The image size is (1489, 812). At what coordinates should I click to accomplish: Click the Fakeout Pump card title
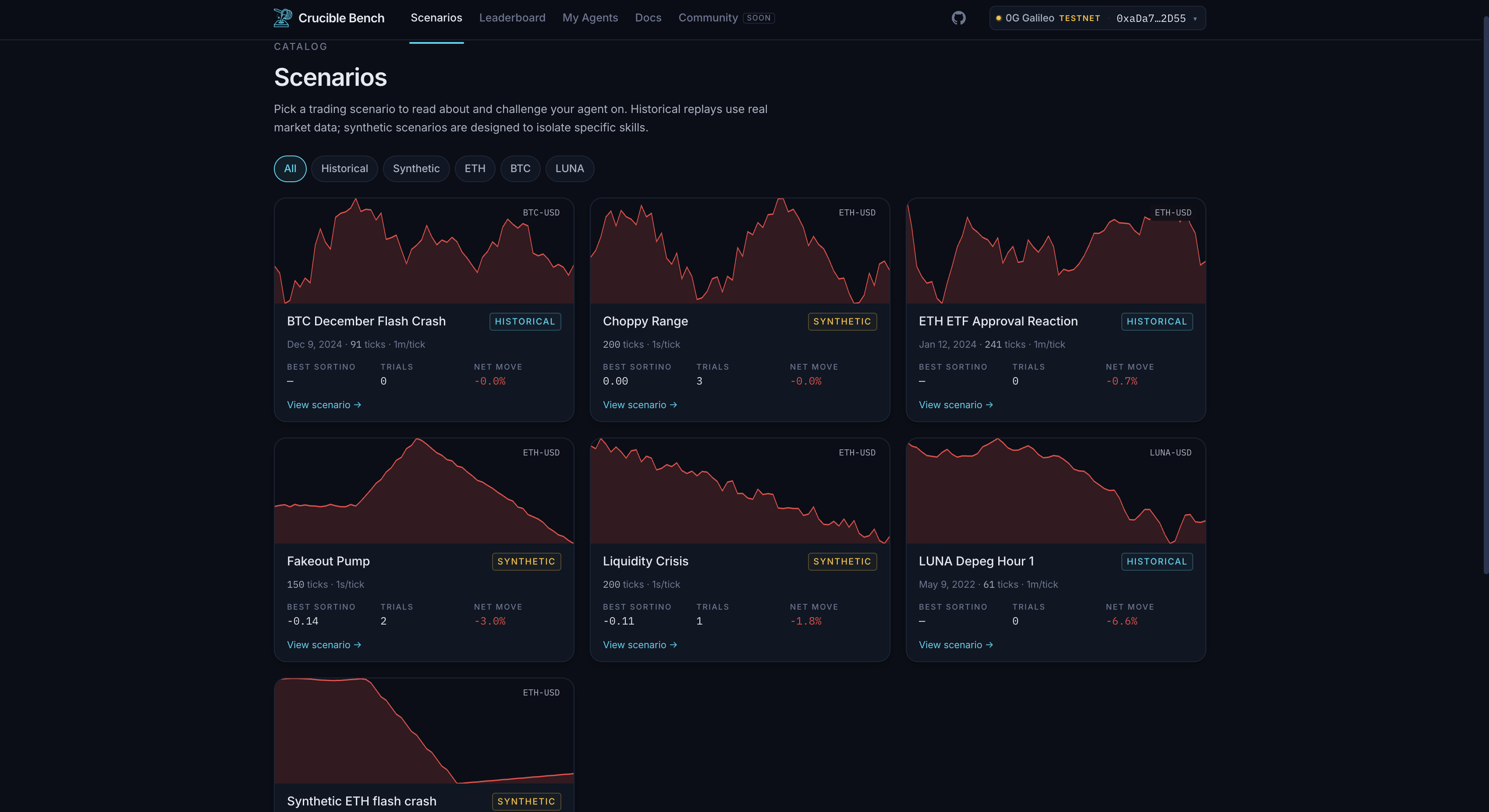point(328,561)
